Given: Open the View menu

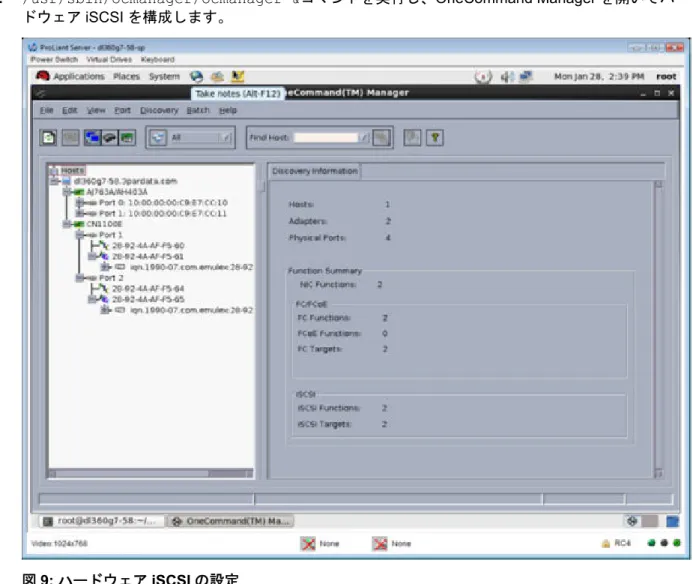Looking at the screenshot, I should click(x=96, y=111).
